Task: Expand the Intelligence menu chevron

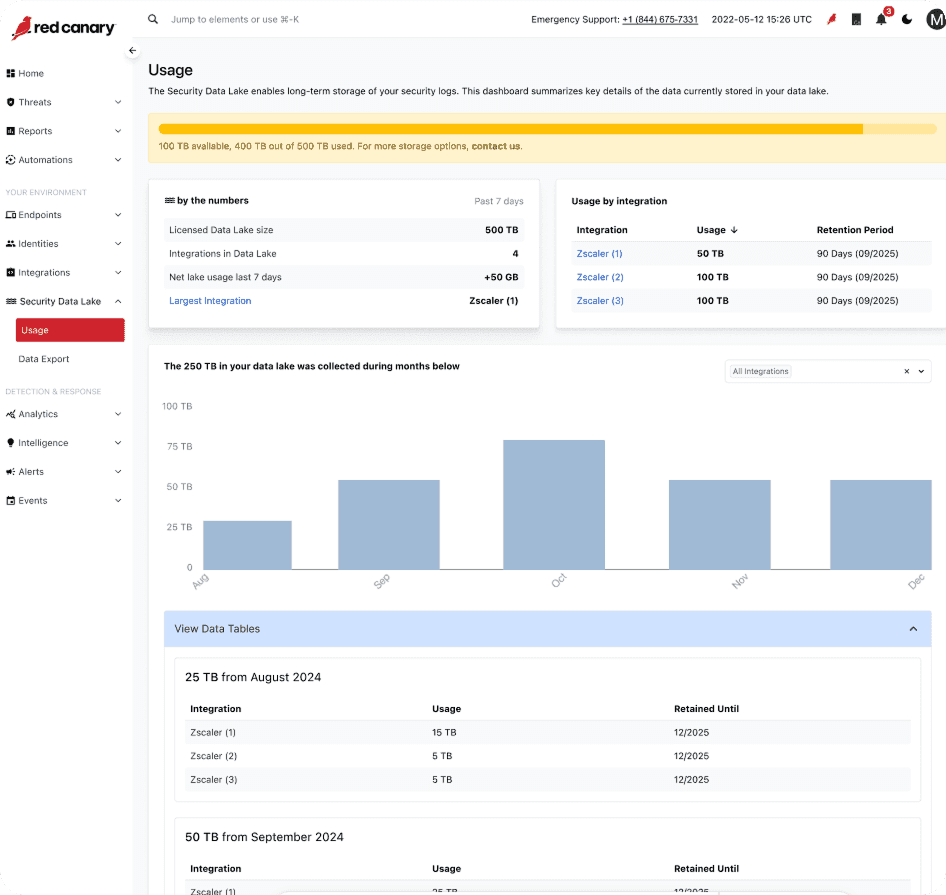Action: click(x=118, y=443)
